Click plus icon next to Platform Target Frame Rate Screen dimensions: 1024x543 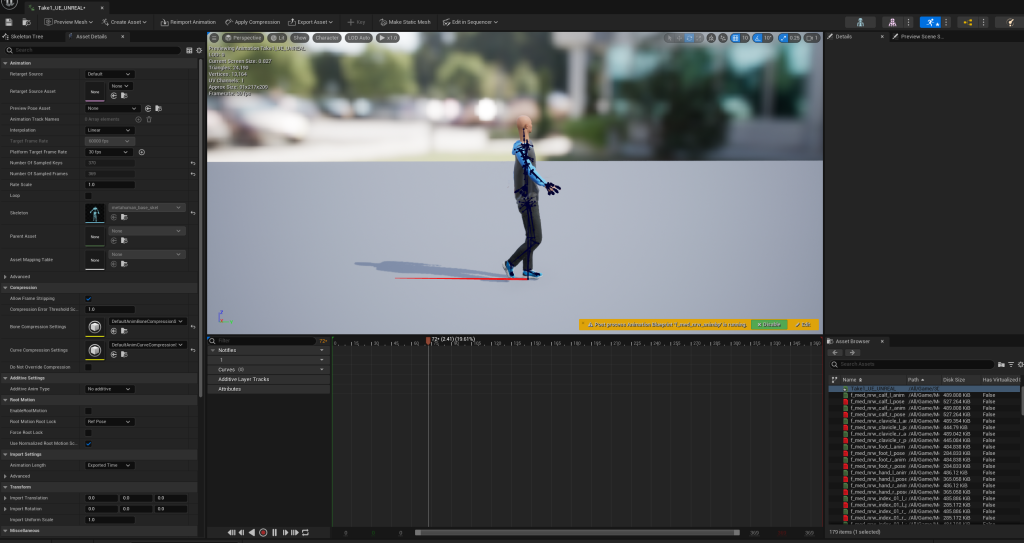coord(142,152)
